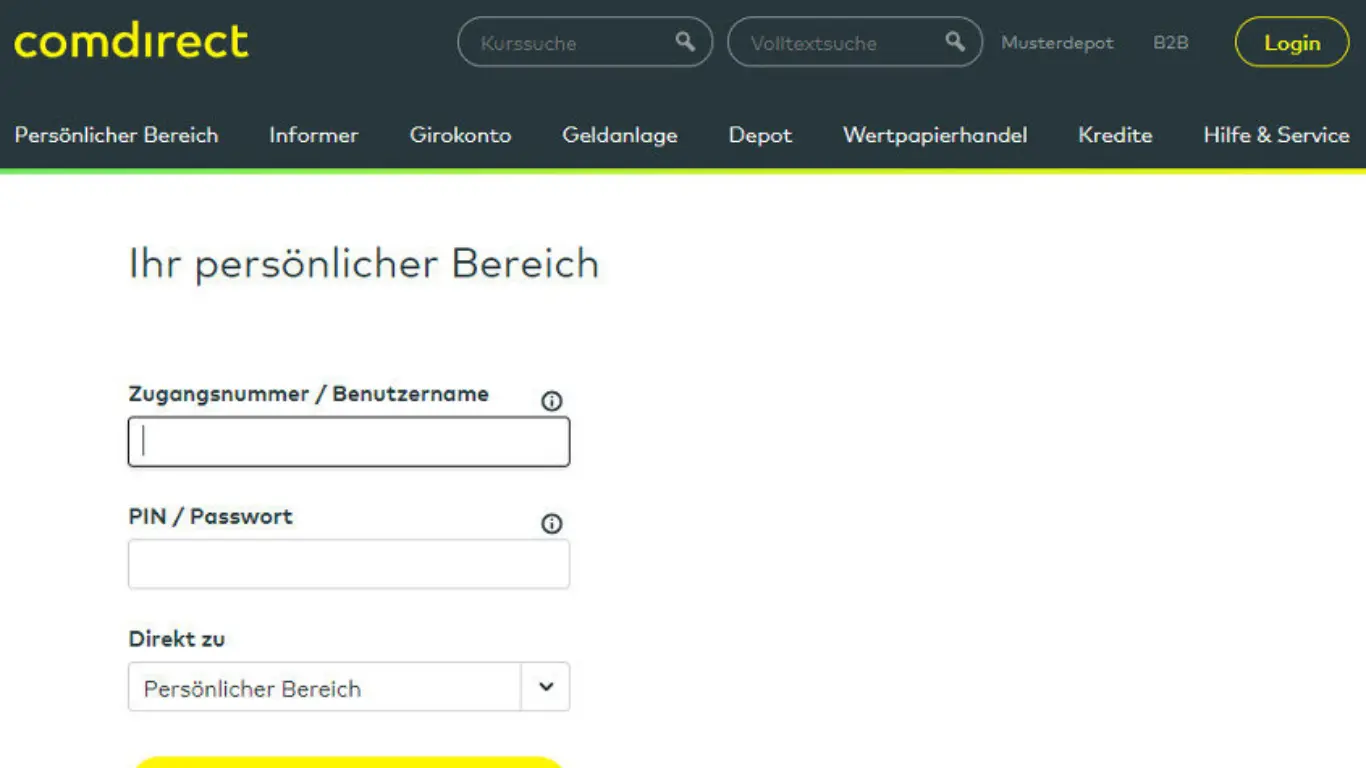Follow the Musterdepot link

click(x=1057, y=43)
